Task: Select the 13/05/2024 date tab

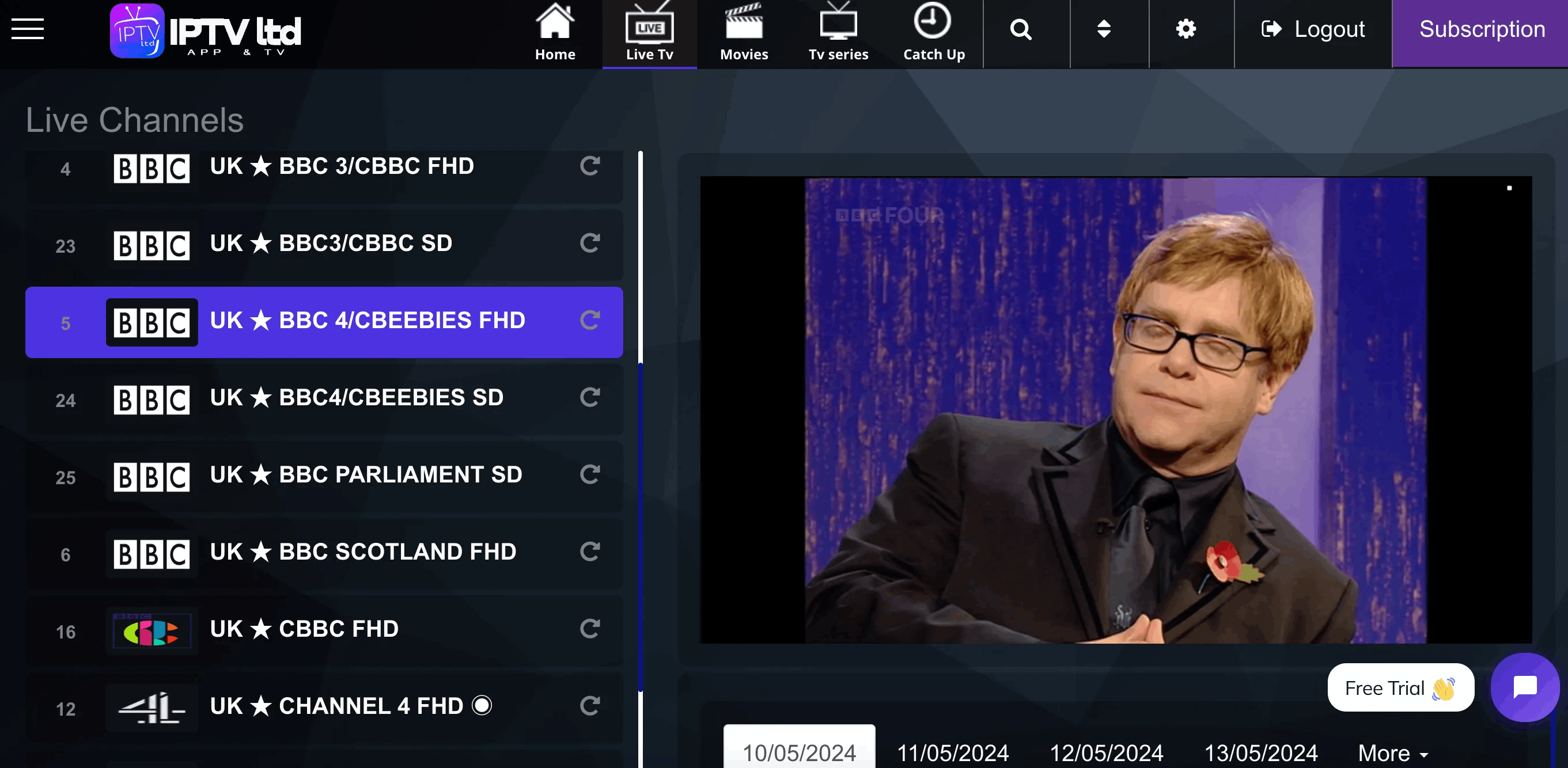Action: coord(1260,753)
